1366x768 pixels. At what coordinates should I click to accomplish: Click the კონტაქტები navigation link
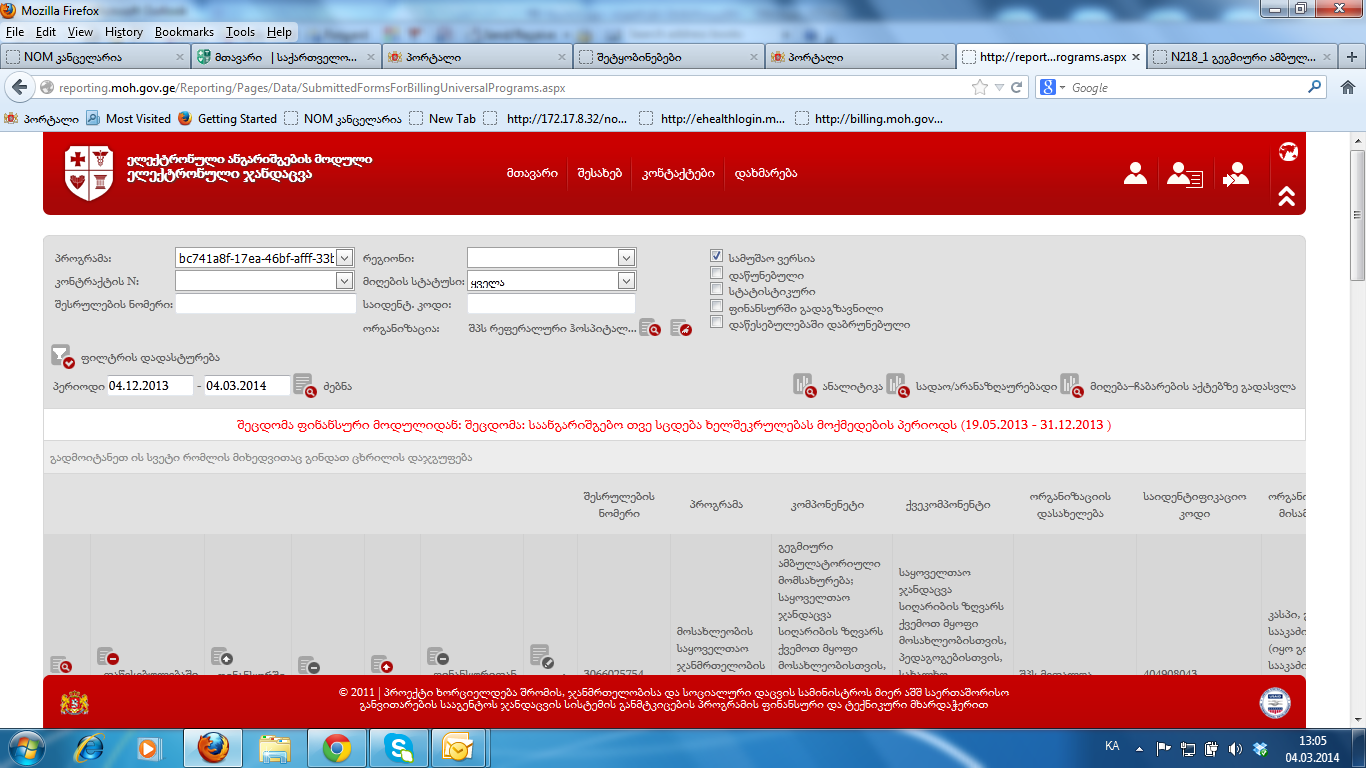[678, 173]
